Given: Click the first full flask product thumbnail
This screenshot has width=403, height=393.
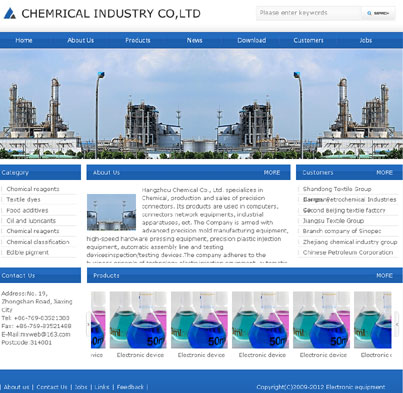Looking at the screenshot, I should tap(138, 320).
